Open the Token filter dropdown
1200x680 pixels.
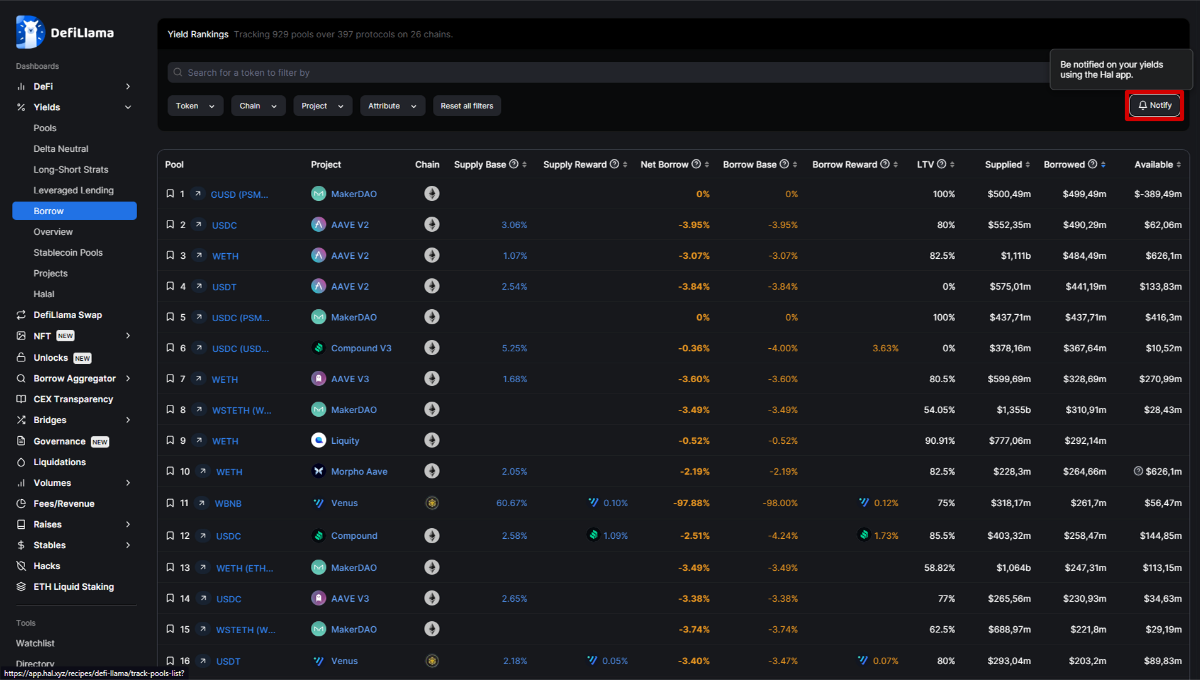(195, 106)
